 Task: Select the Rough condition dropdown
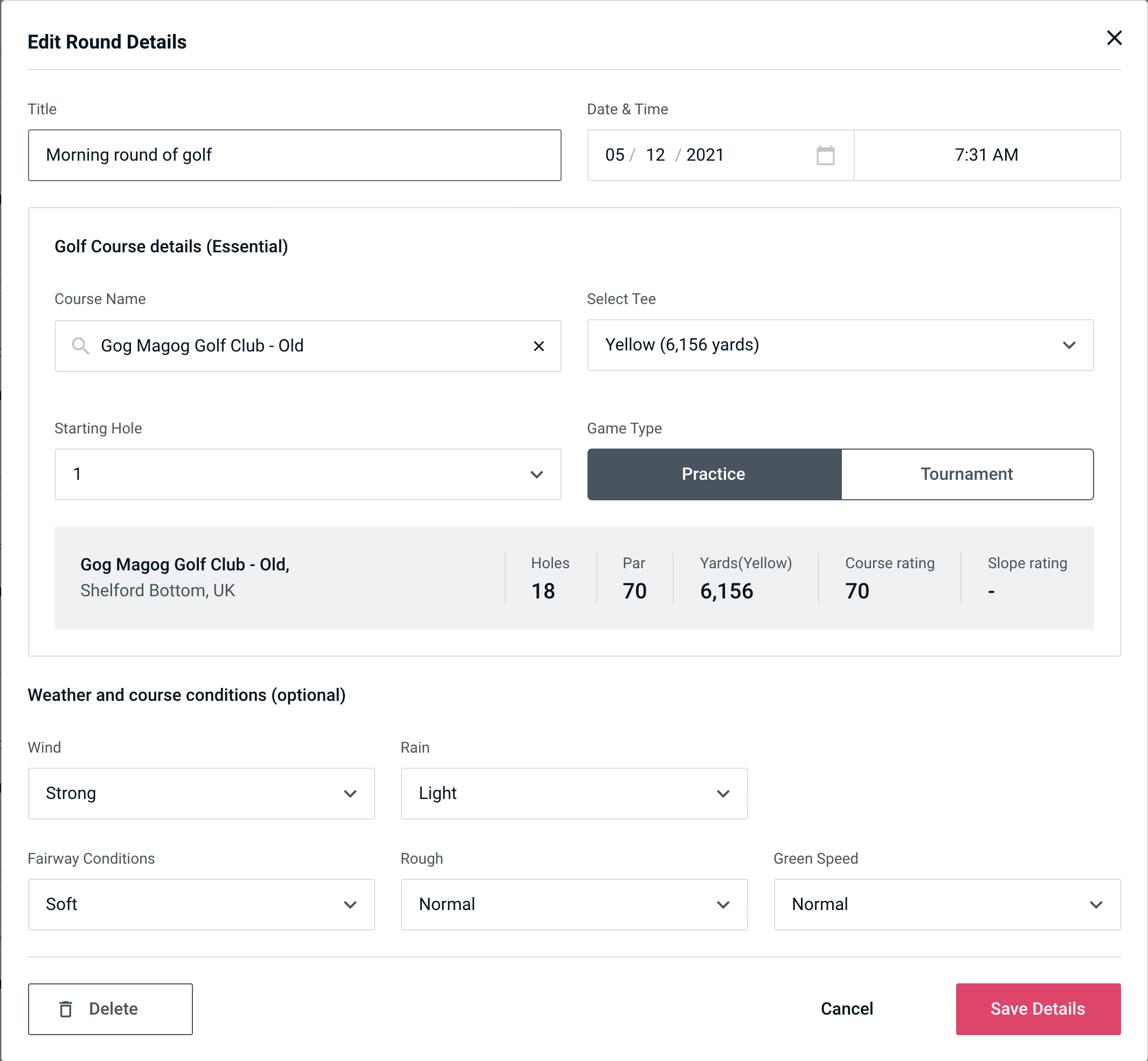tap(574, 903)
